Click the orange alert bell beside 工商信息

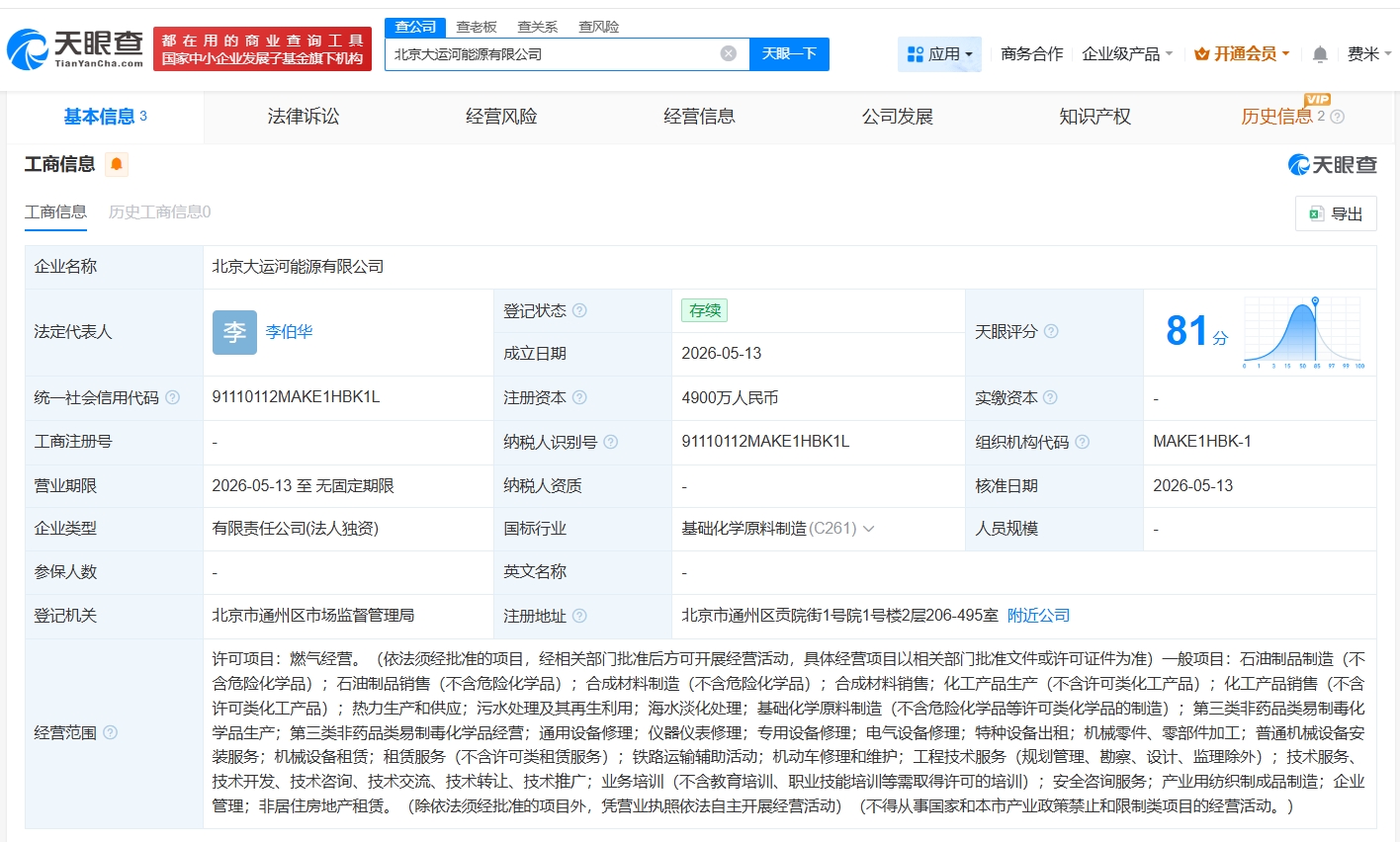point(117,164)
